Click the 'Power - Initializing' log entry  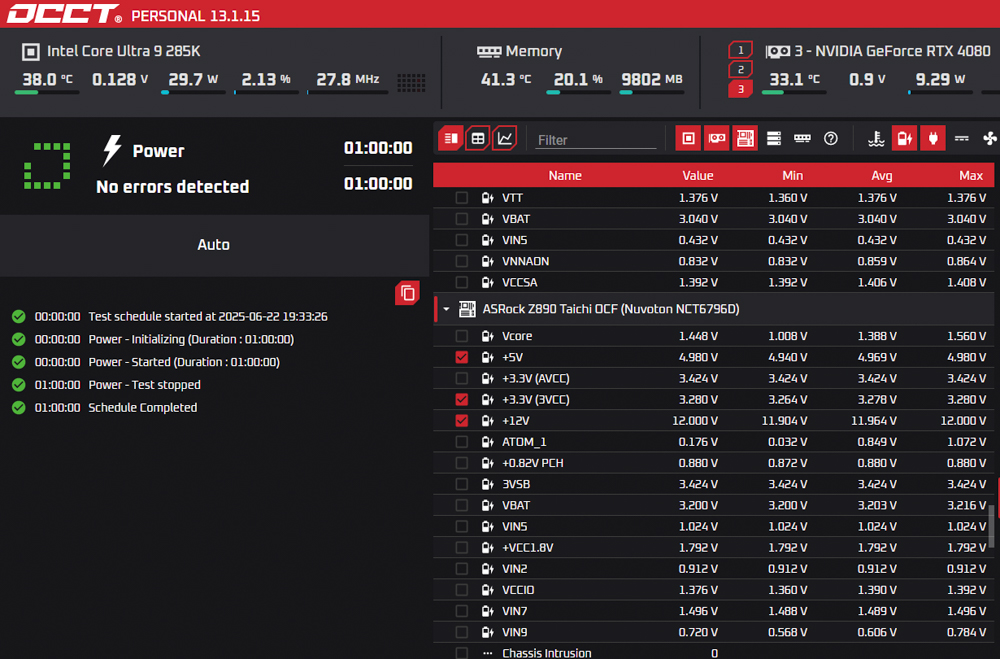click(191, 339)
